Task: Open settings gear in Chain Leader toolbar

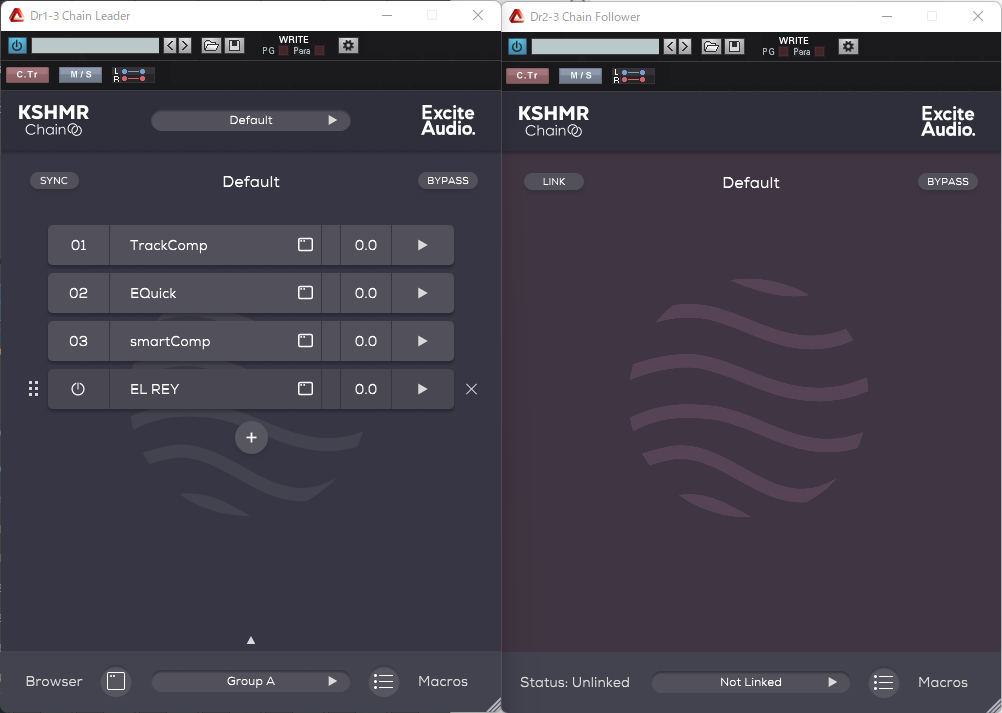Action: pos(348,45)
